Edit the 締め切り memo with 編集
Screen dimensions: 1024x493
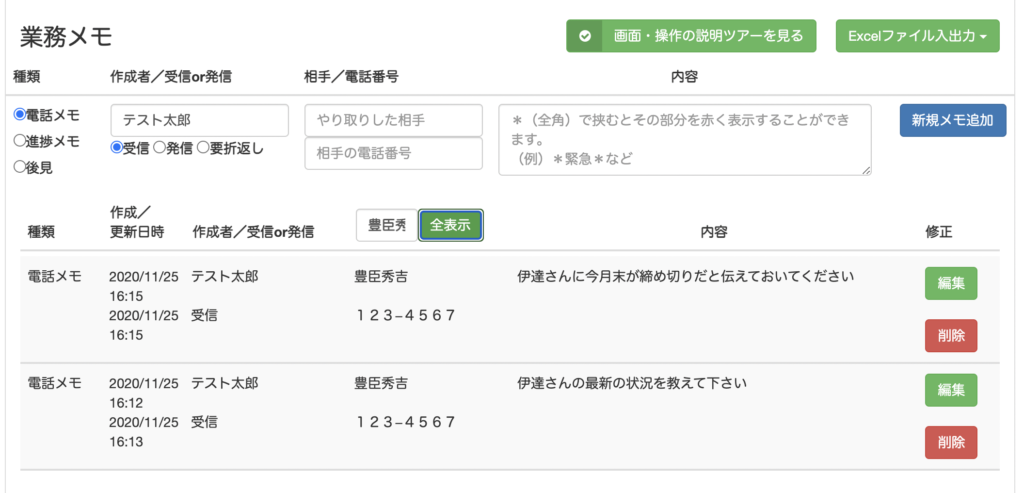point(950,283)
